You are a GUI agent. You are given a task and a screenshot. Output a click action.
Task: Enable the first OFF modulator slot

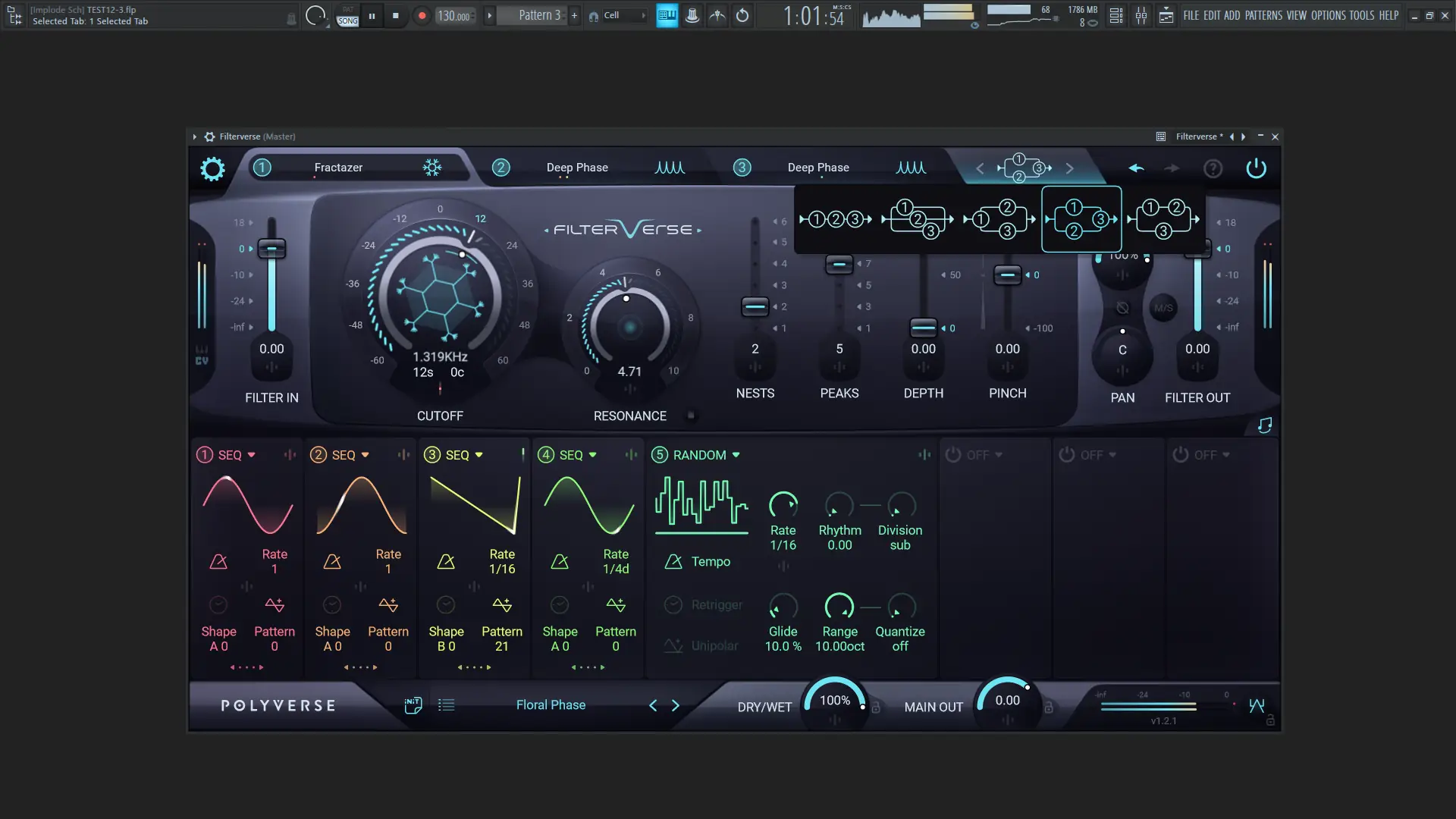click(953, 455)
